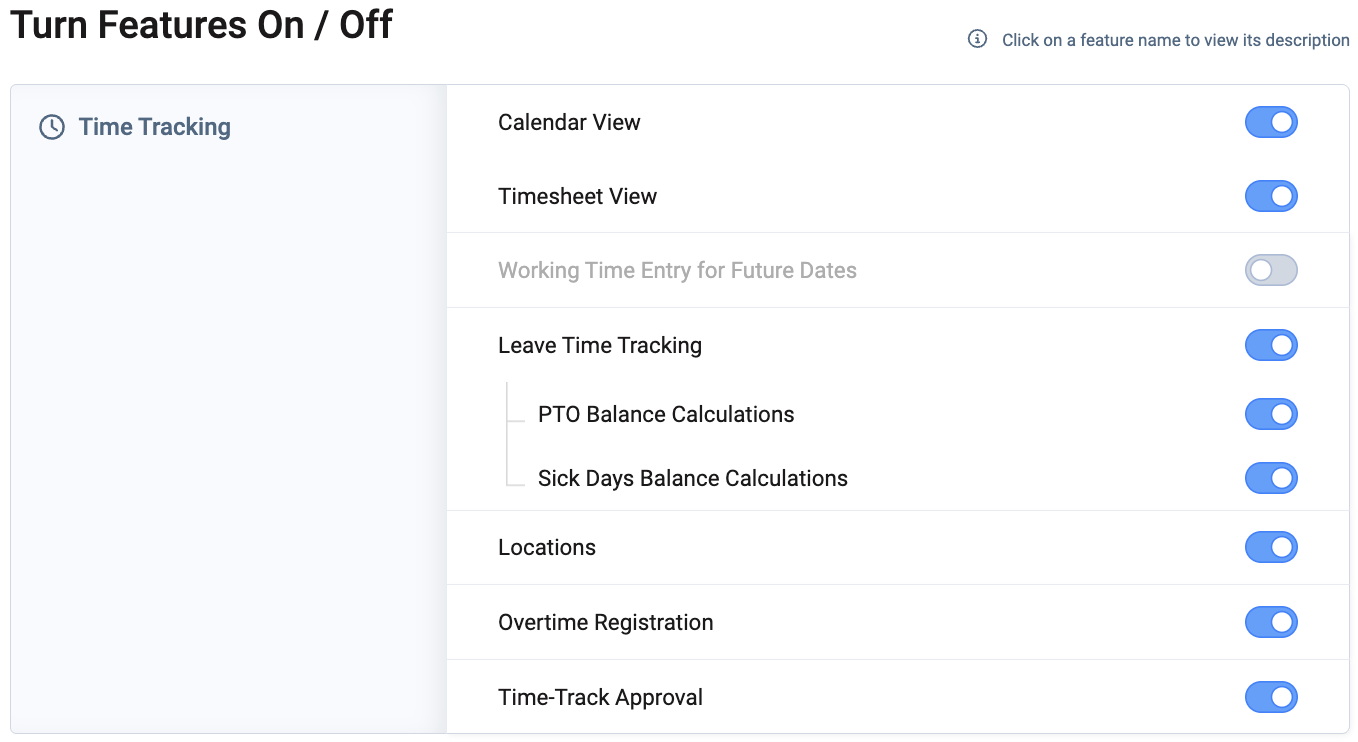Disable Leave Time Tracking
The height and width of the screenshot is (742, 1358).
pyautogui.click(x=1271, y=345)
